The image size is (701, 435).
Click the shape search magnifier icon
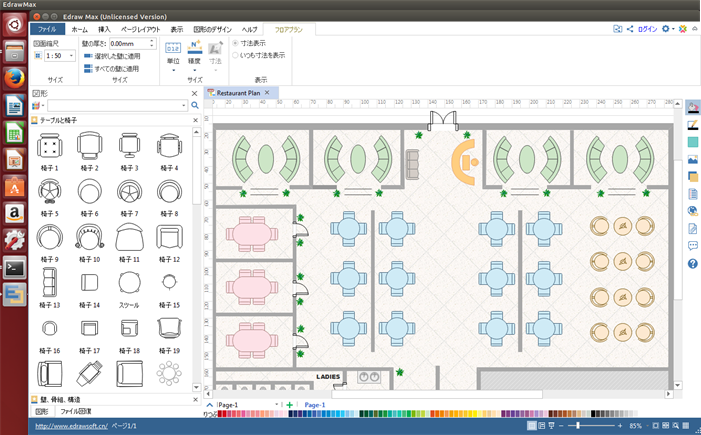coord(195,105)
